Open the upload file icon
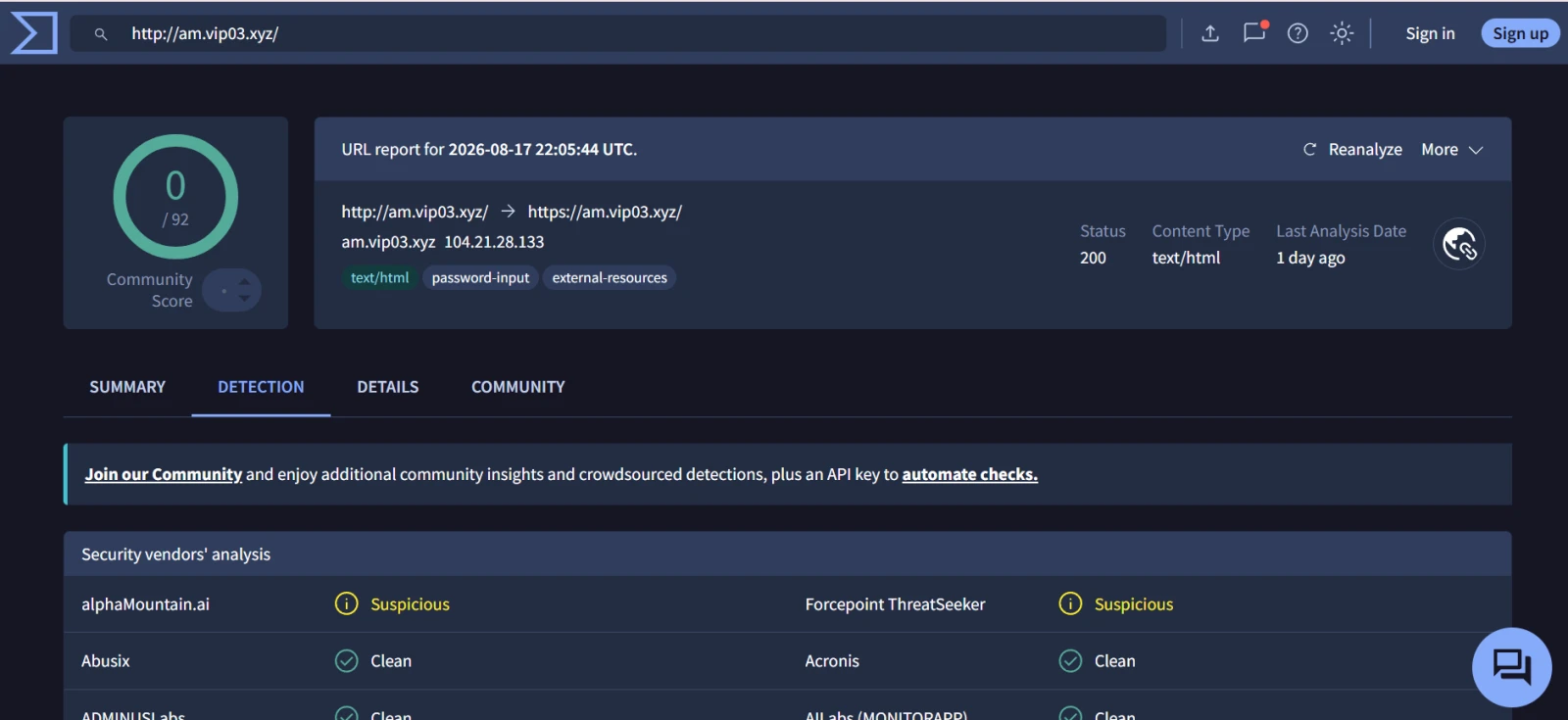This screenshot has height=720, width=1568. click(1210, 33)
